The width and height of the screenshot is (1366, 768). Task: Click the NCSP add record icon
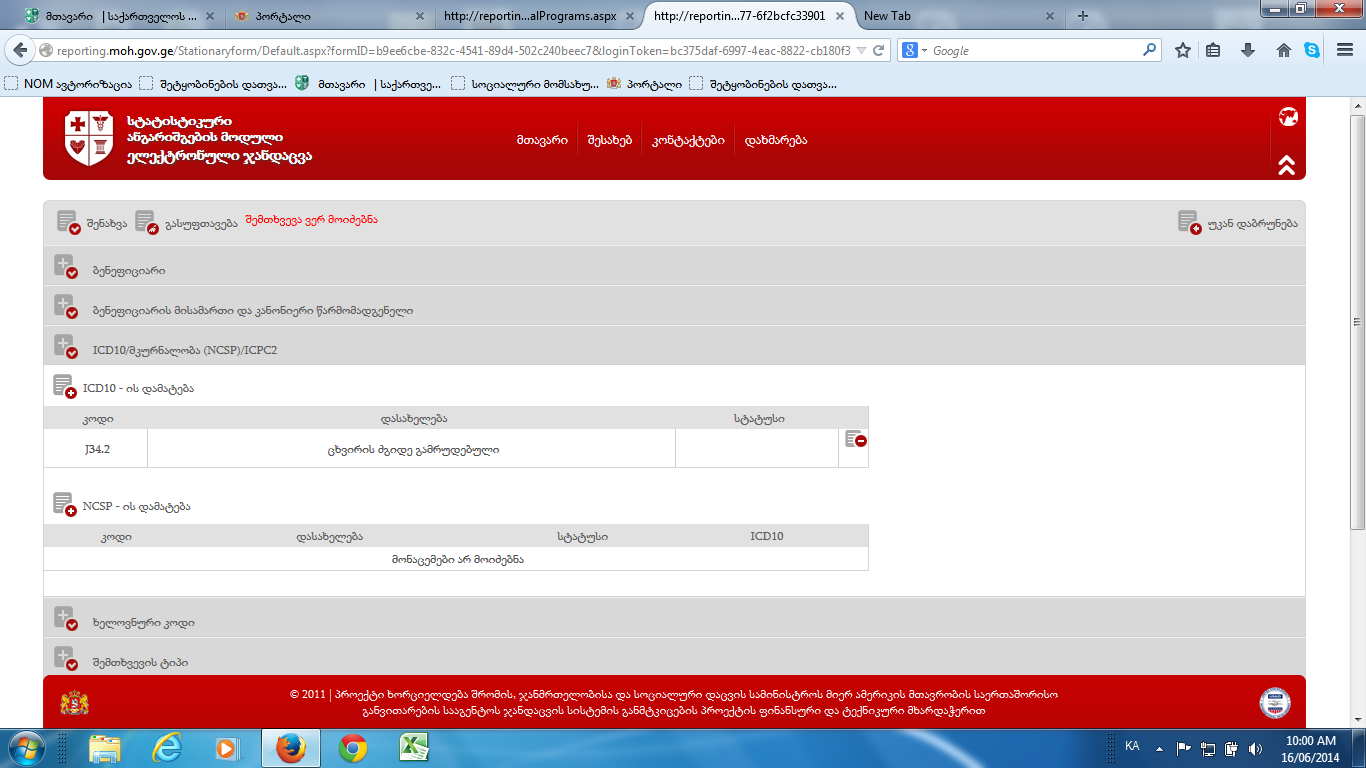(x=64, y=505)
